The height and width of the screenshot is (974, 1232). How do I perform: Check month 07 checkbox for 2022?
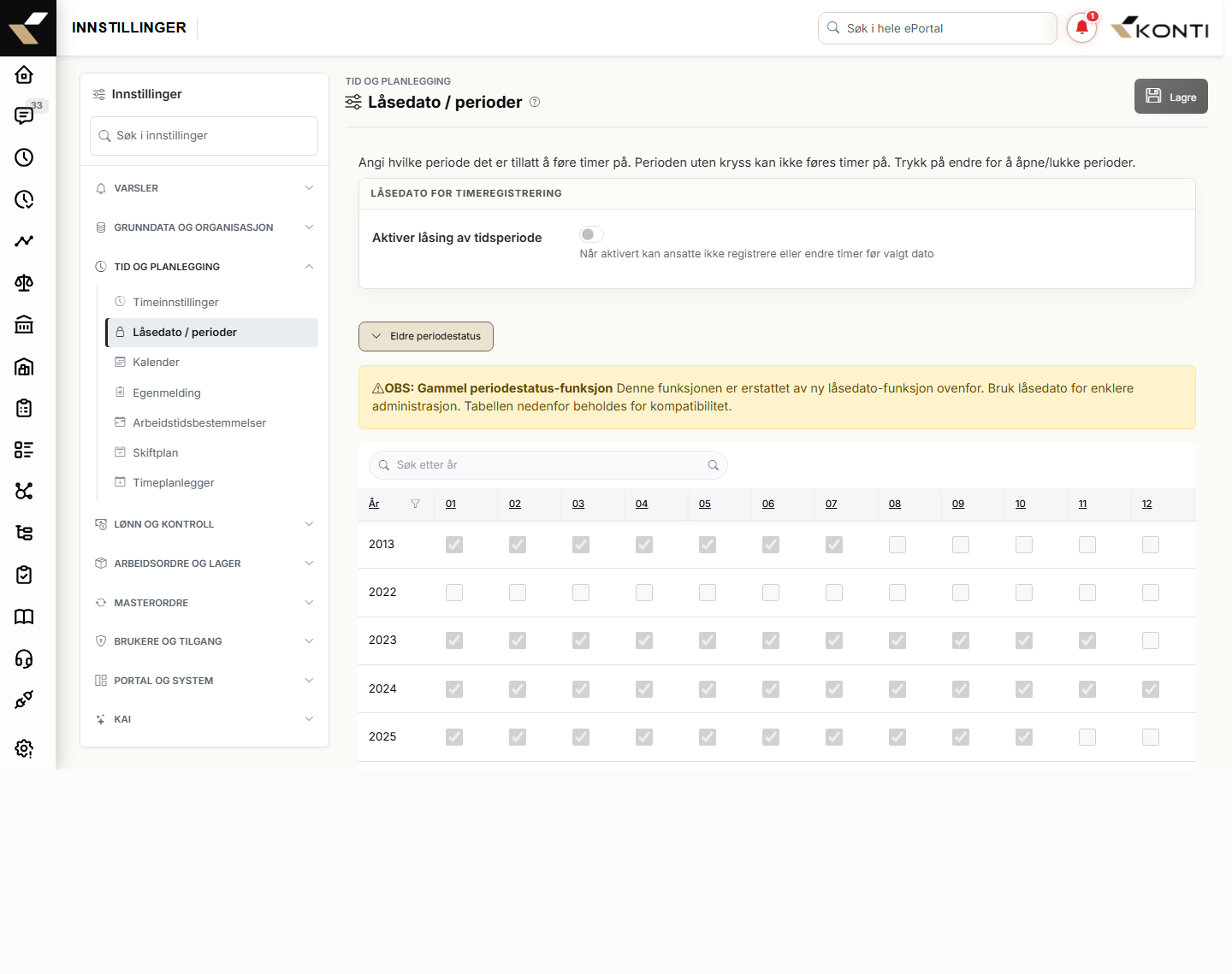[834, 593]
